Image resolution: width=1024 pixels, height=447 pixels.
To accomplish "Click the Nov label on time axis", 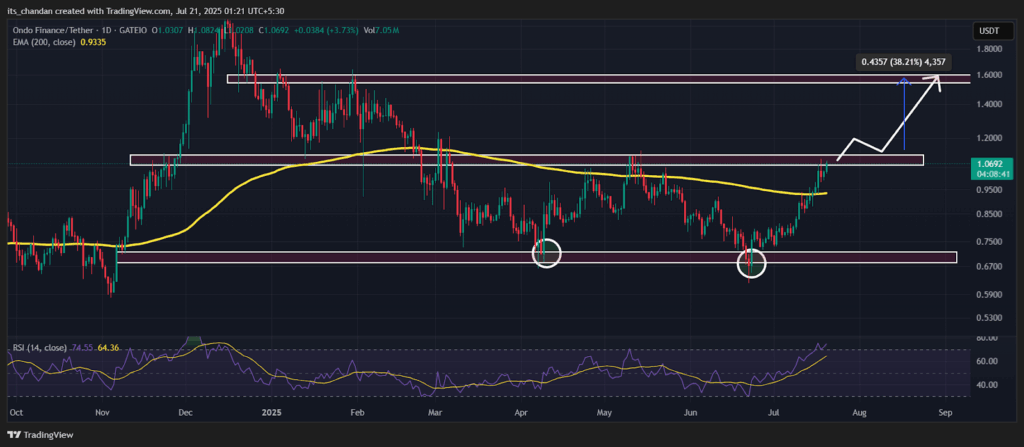I will click(102, 413).
